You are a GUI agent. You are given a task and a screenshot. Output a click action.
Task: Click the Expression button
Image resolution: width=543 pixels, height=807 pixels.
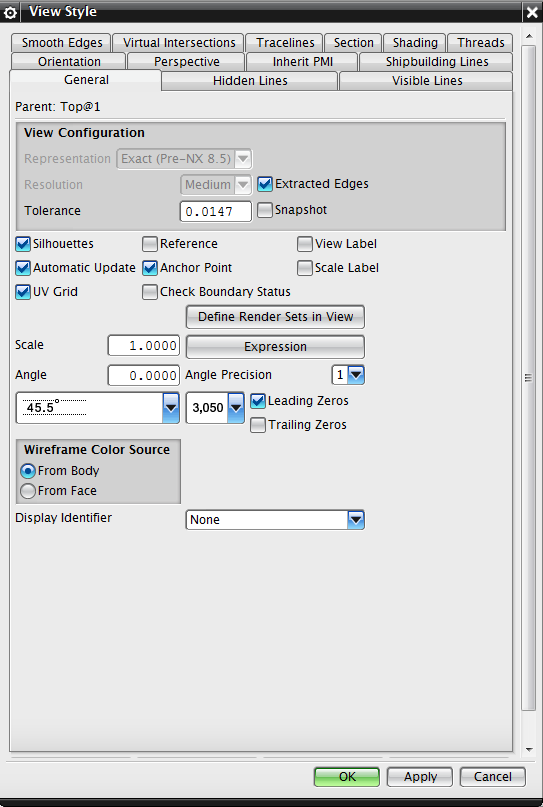[x=275, y=347]
